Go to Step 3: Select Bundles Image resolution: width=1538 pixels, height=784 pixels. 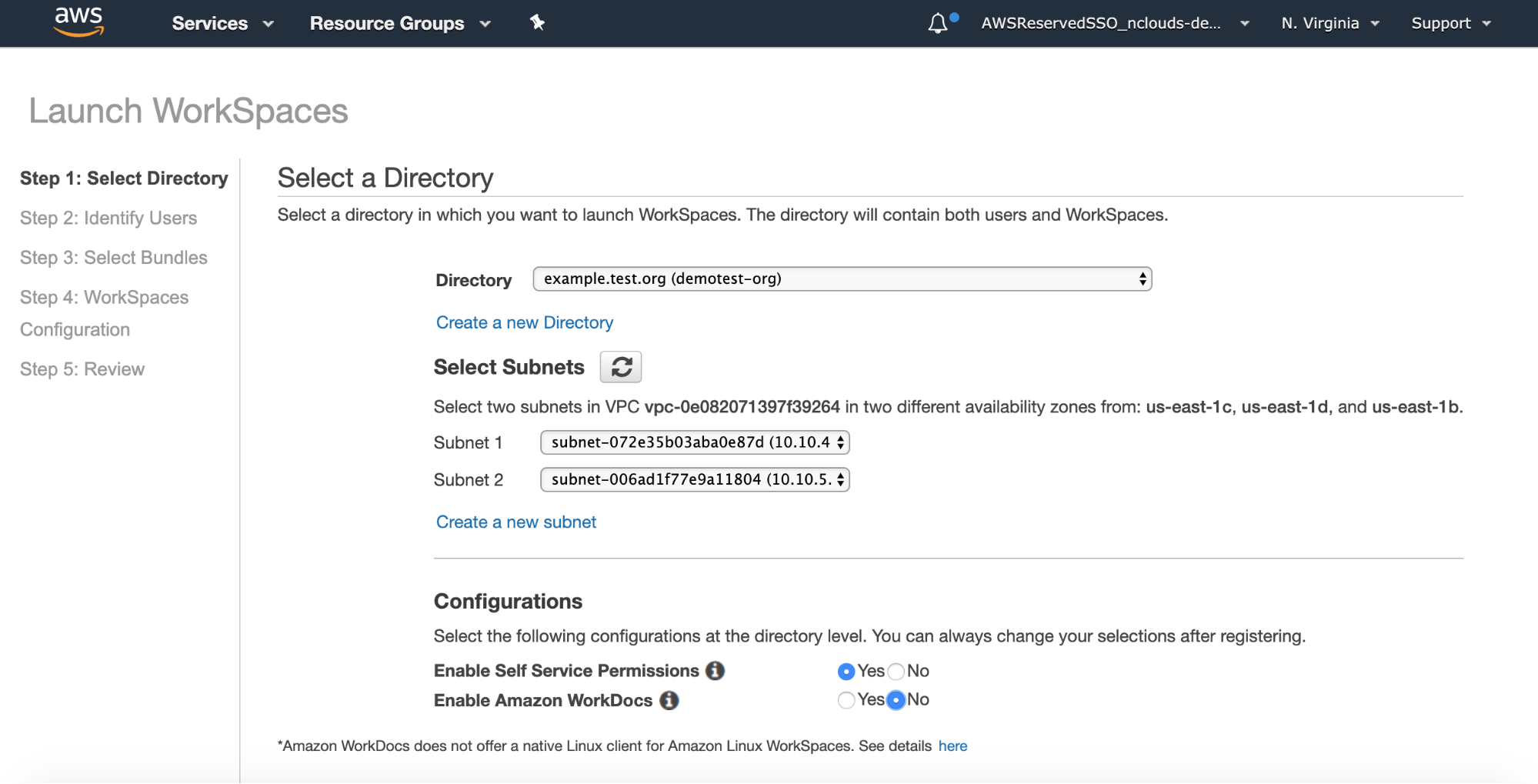tap(114, 258)
